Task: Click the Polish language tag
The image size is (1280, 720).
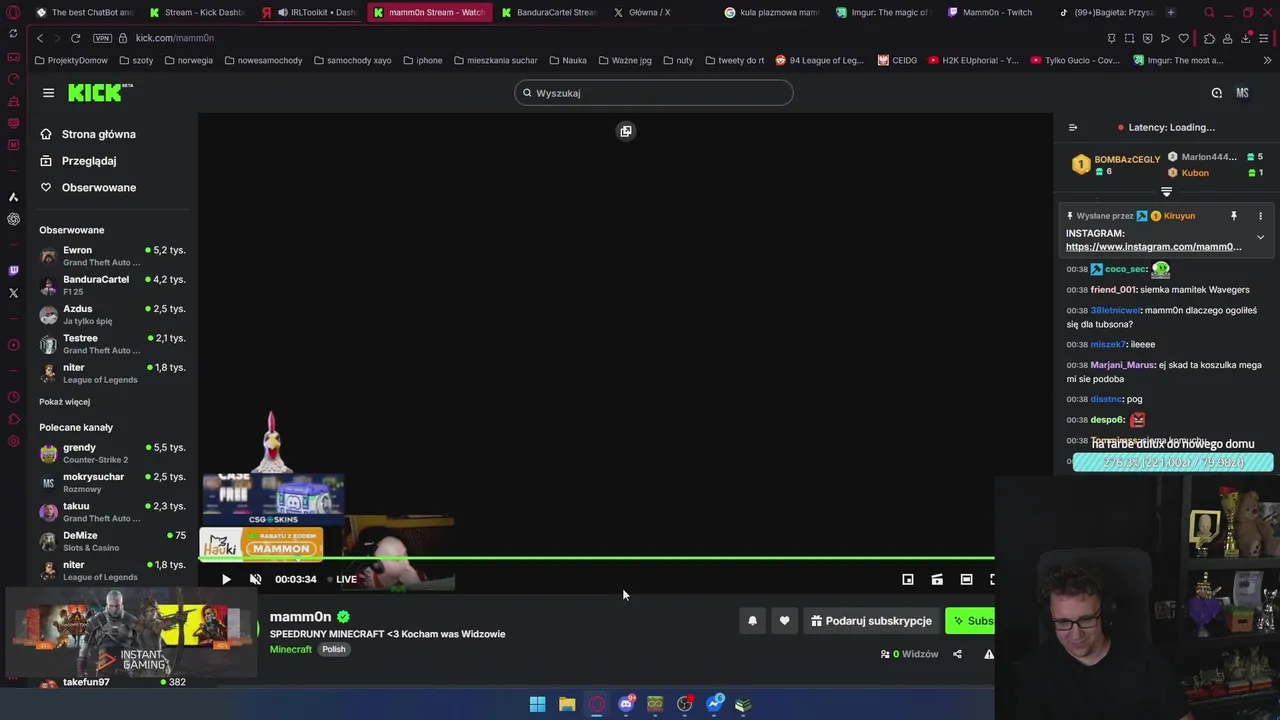Action: coord(334,650)
